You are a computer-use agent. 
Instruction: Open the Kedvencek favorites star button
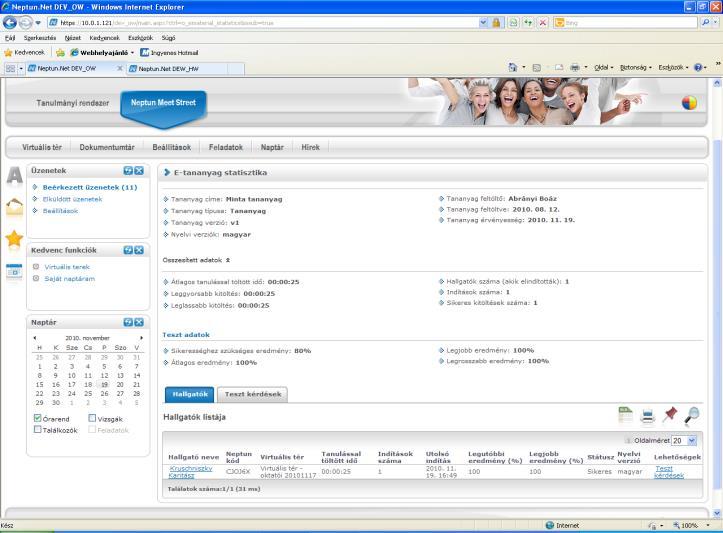pyautogui.click(x=24, y=53)
